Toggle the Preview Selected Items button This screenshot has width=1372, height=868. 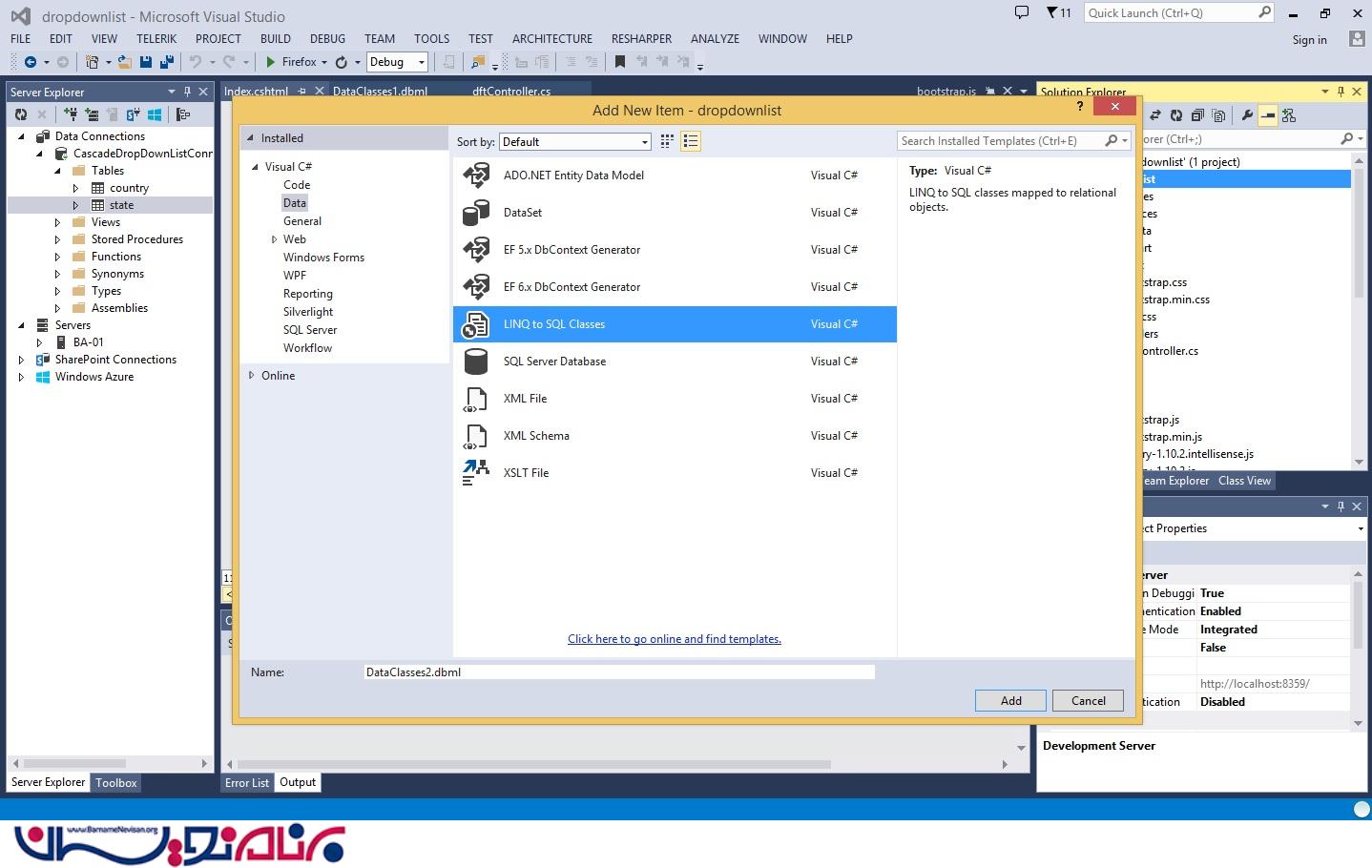(1268, 115)
